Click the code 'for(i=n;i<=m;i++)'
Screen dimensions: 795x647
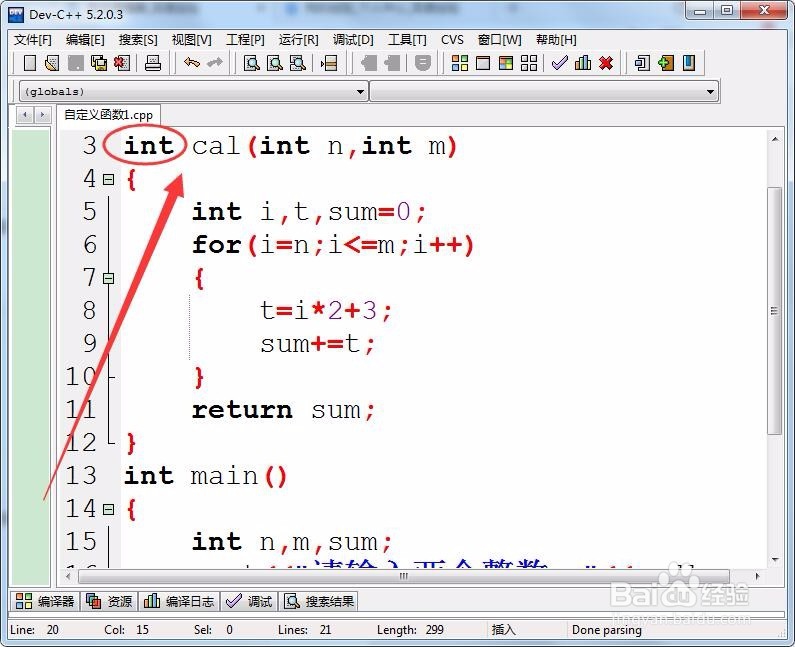click(333, 245)
